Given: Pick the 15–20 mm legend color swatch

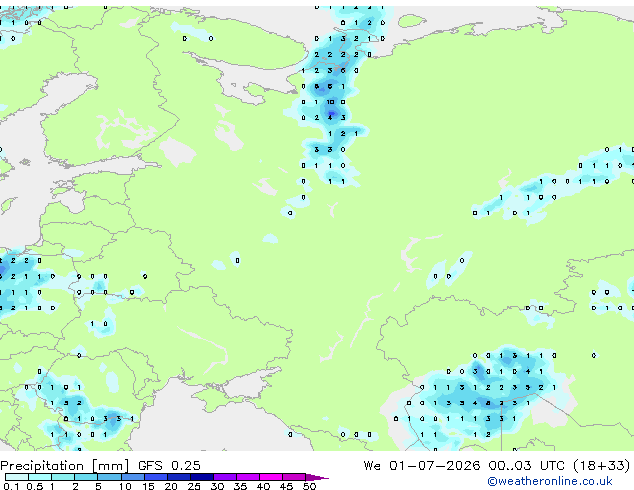Looking at the screenshot, I should pos(156,477).
